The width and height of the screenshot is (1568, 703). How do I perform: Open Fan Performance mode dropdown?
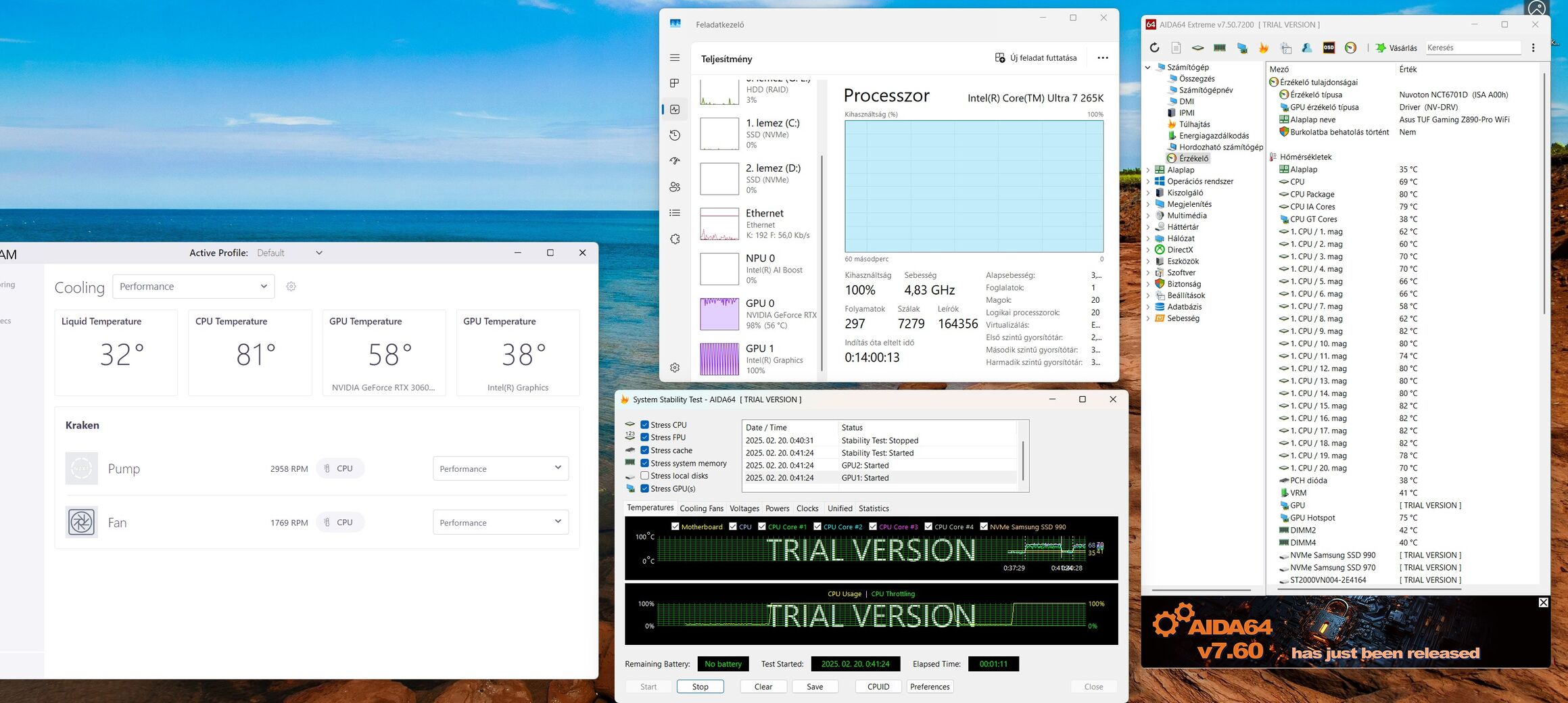(500, 523)
